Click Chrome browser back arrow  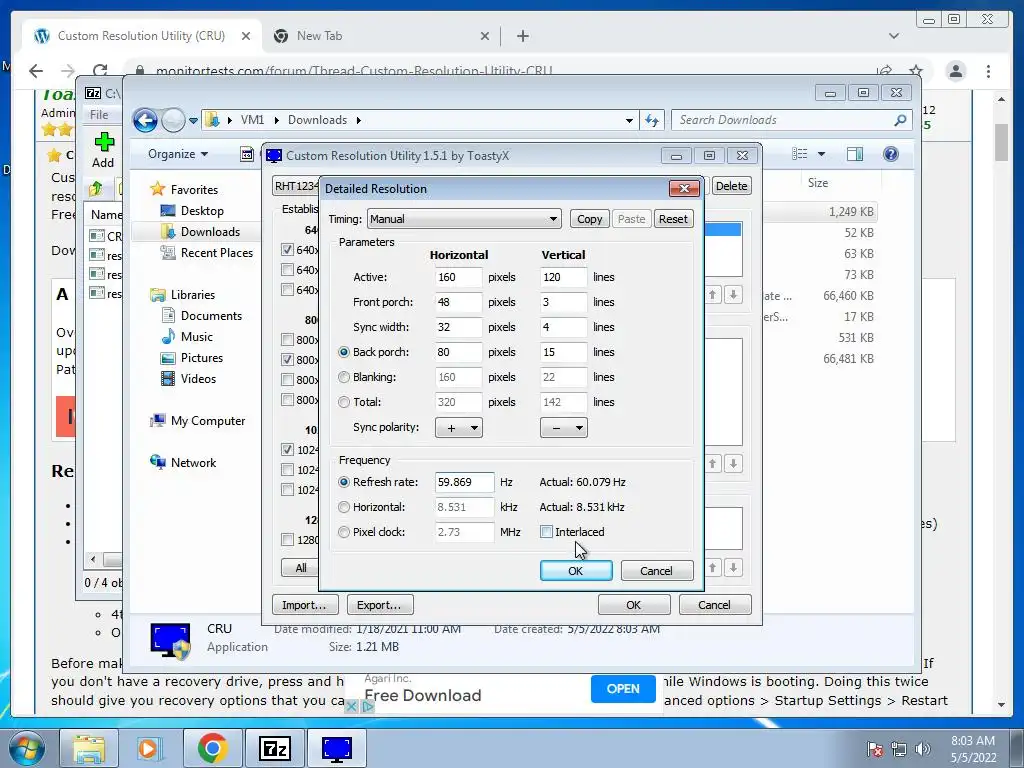tap(36, 71)
